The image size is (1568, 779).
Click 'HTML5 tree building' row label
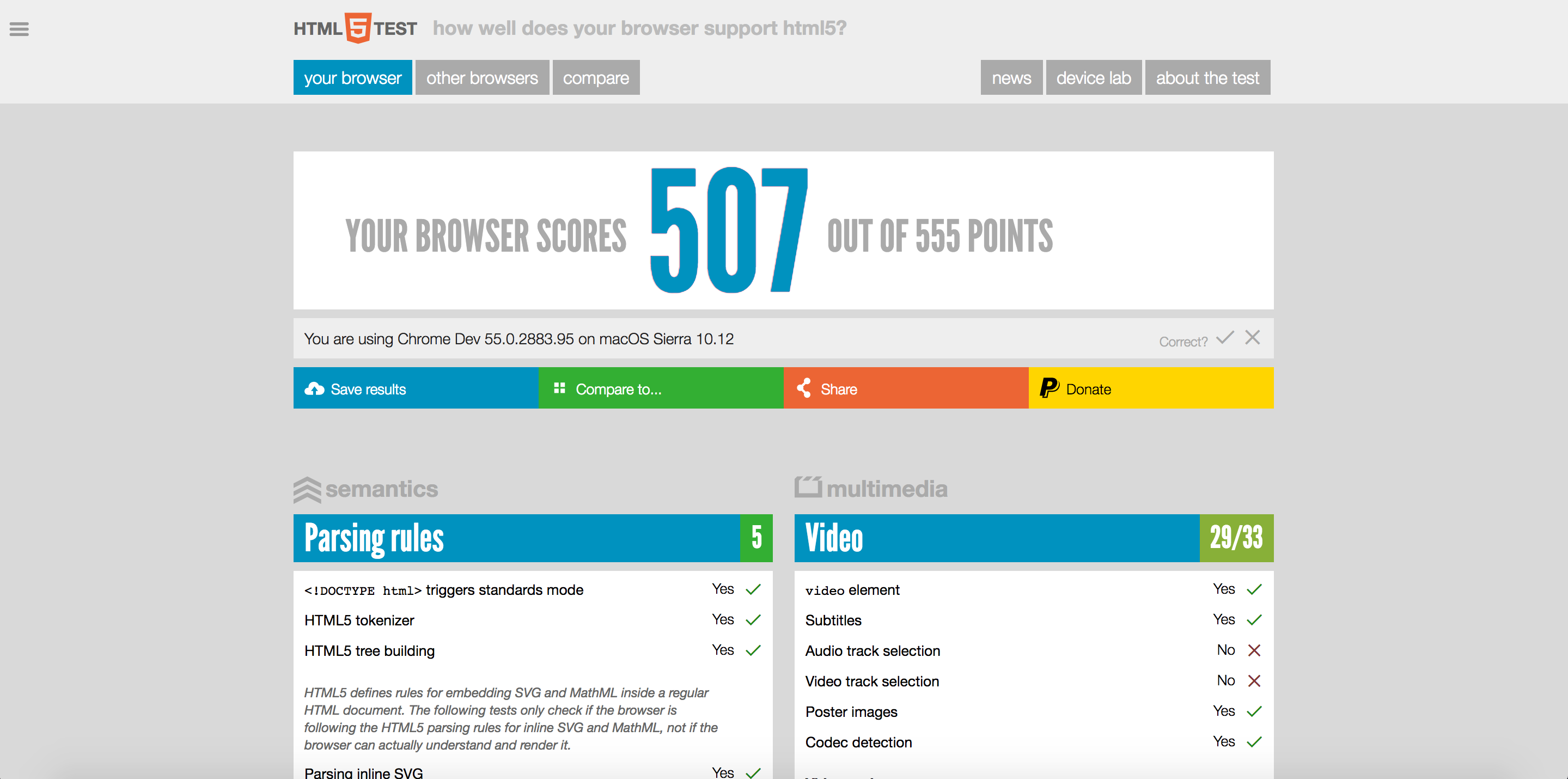click(369, 650)
